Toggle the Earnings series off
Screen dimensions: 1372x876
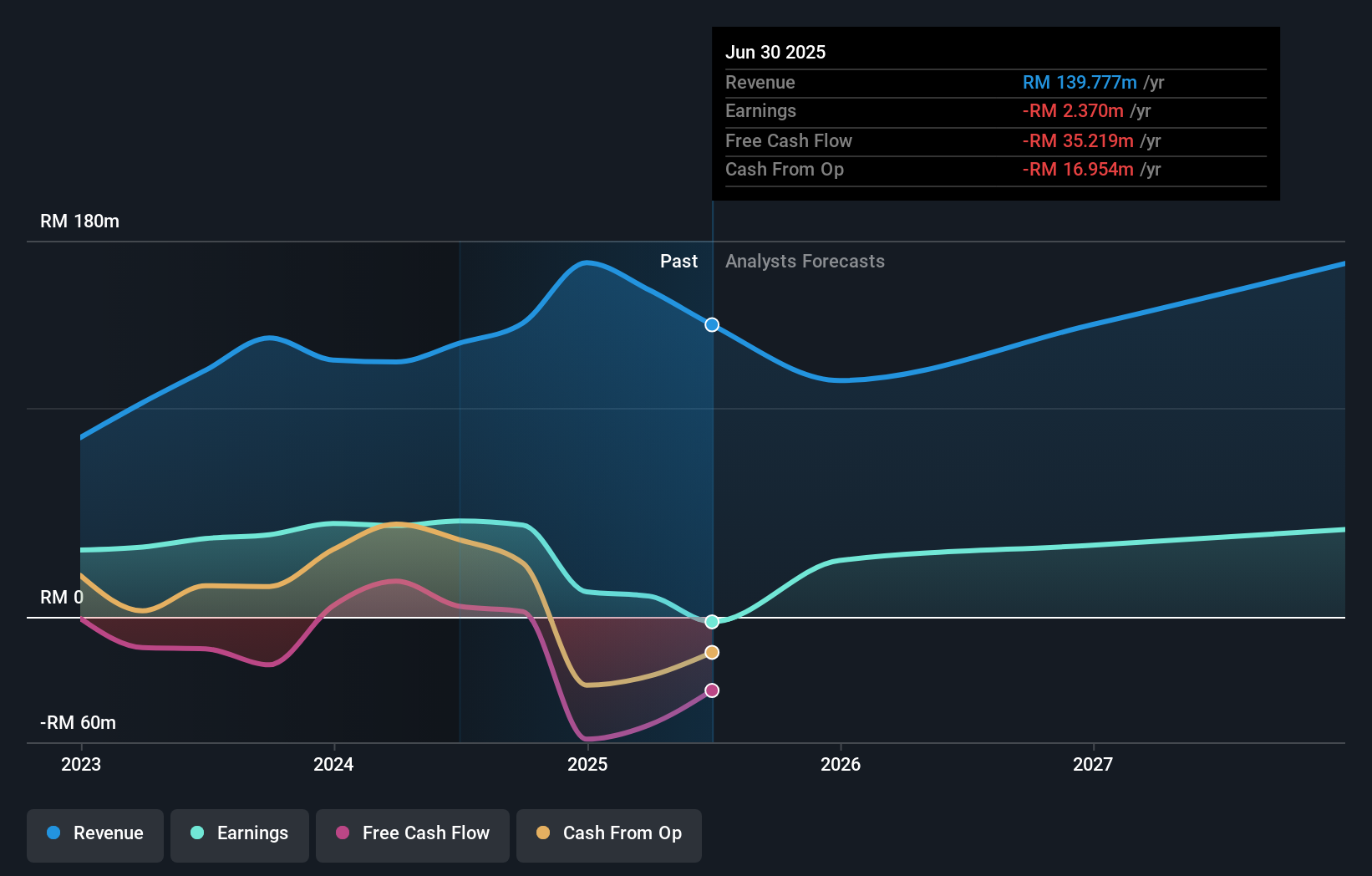tap(240, 833)
